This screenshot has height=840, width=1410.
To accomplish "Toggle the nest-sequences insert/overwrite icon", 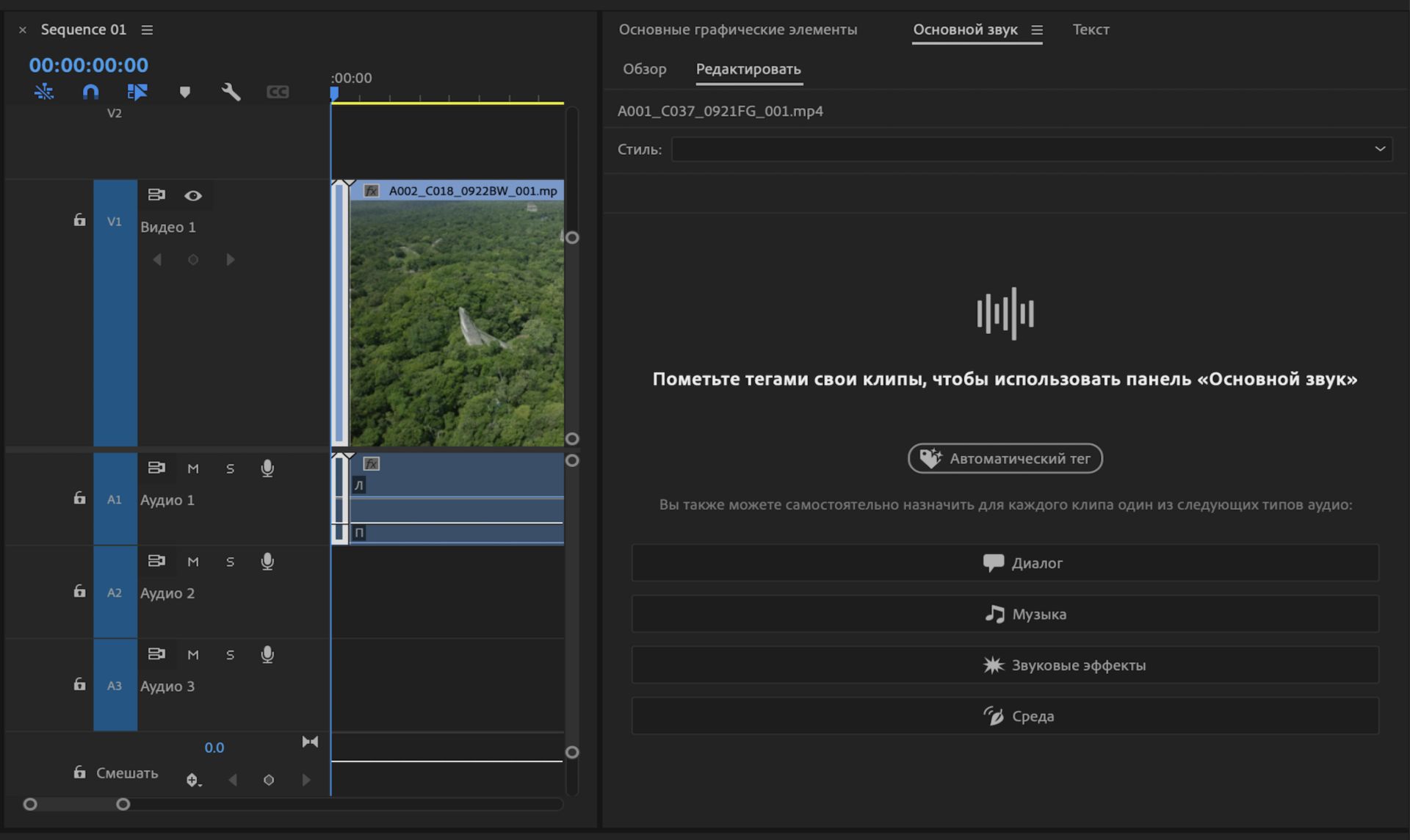I will pos(44,92).
